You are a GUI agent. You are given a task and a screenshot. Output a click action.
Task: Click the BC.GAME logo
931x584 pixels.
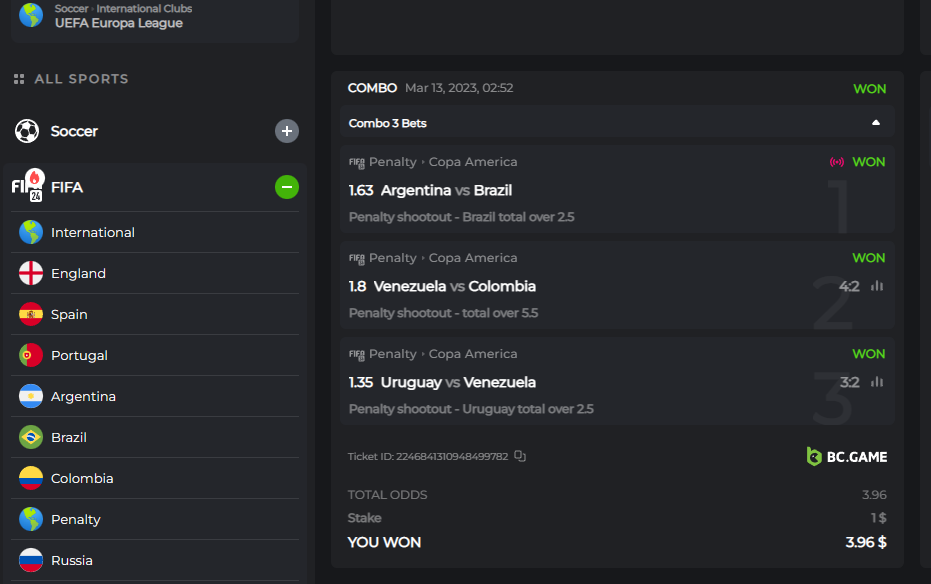click(x=847, y=456)
